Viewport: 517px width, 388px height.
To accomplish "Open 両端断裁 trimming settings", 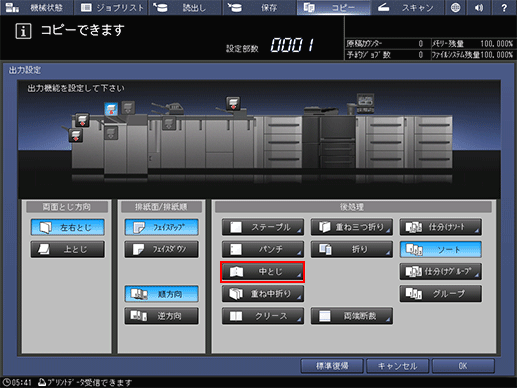I will (x=352, y=316).
